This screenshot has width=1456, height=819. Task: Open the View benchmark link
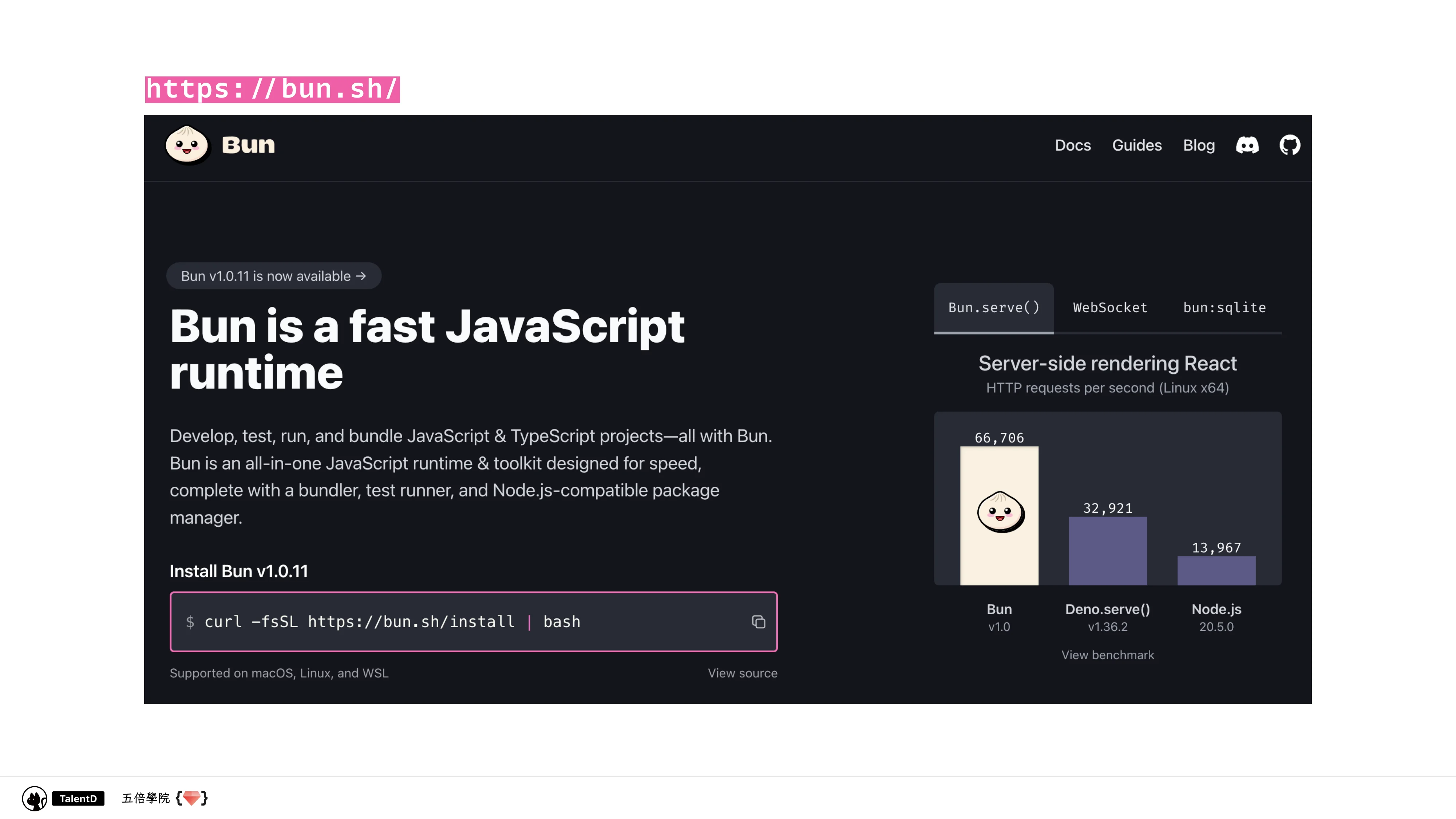[1107, 654]
